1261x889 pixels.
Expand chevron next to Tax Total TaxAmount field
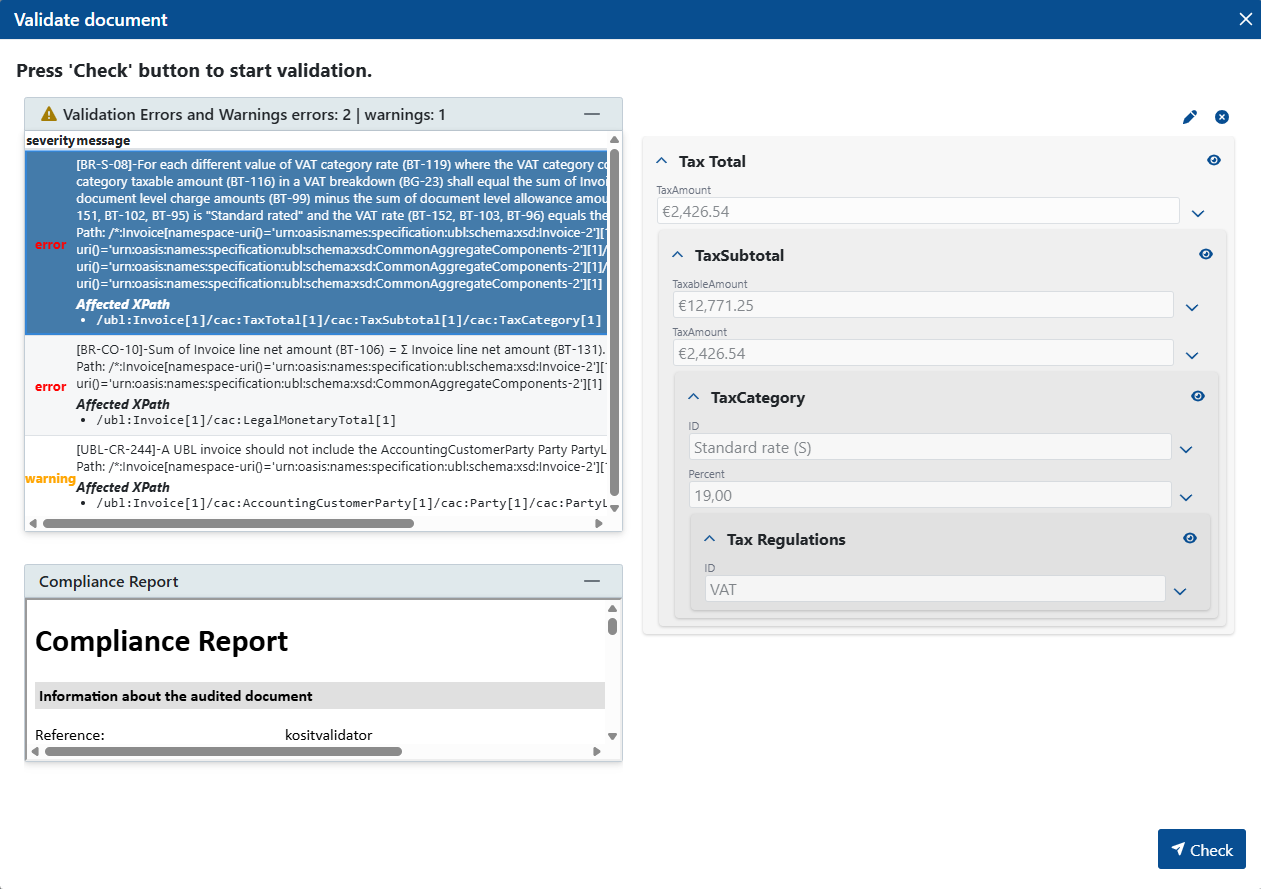pyautogui.click(x=1198, y=213)
